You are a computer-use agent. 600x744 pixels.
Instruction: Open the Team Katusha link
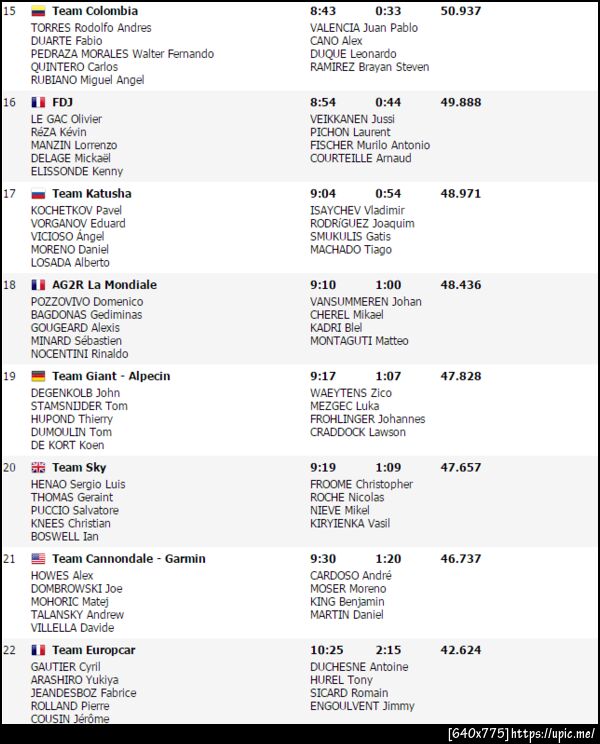91,193
